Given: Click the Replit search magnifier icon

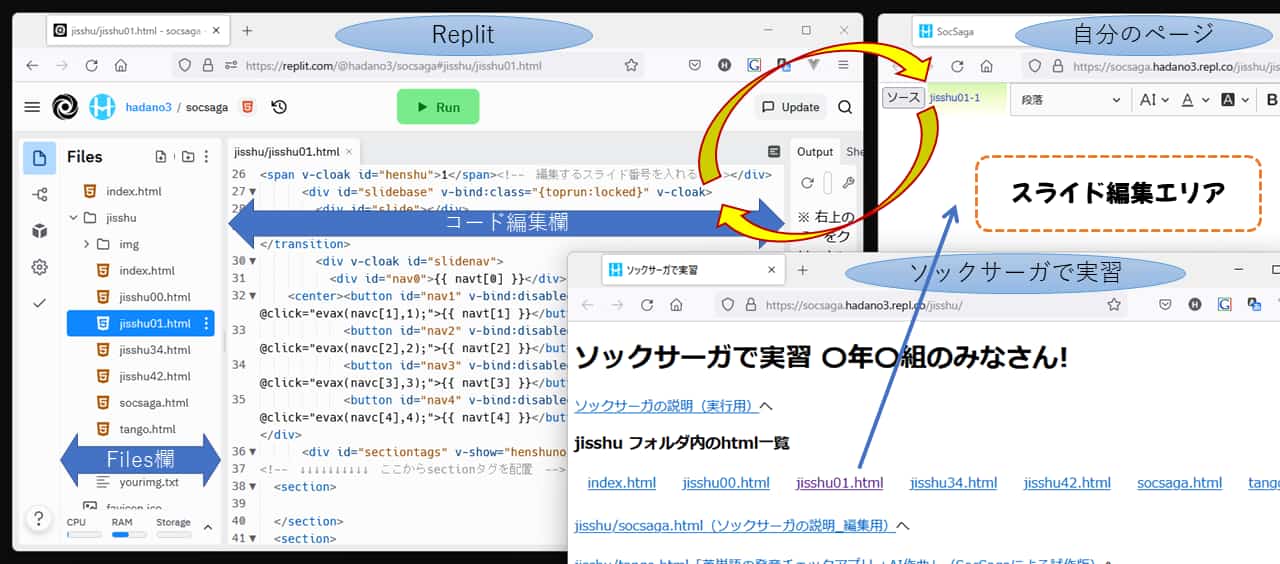Looking at the screenshot, I should (x=845, y=107).
